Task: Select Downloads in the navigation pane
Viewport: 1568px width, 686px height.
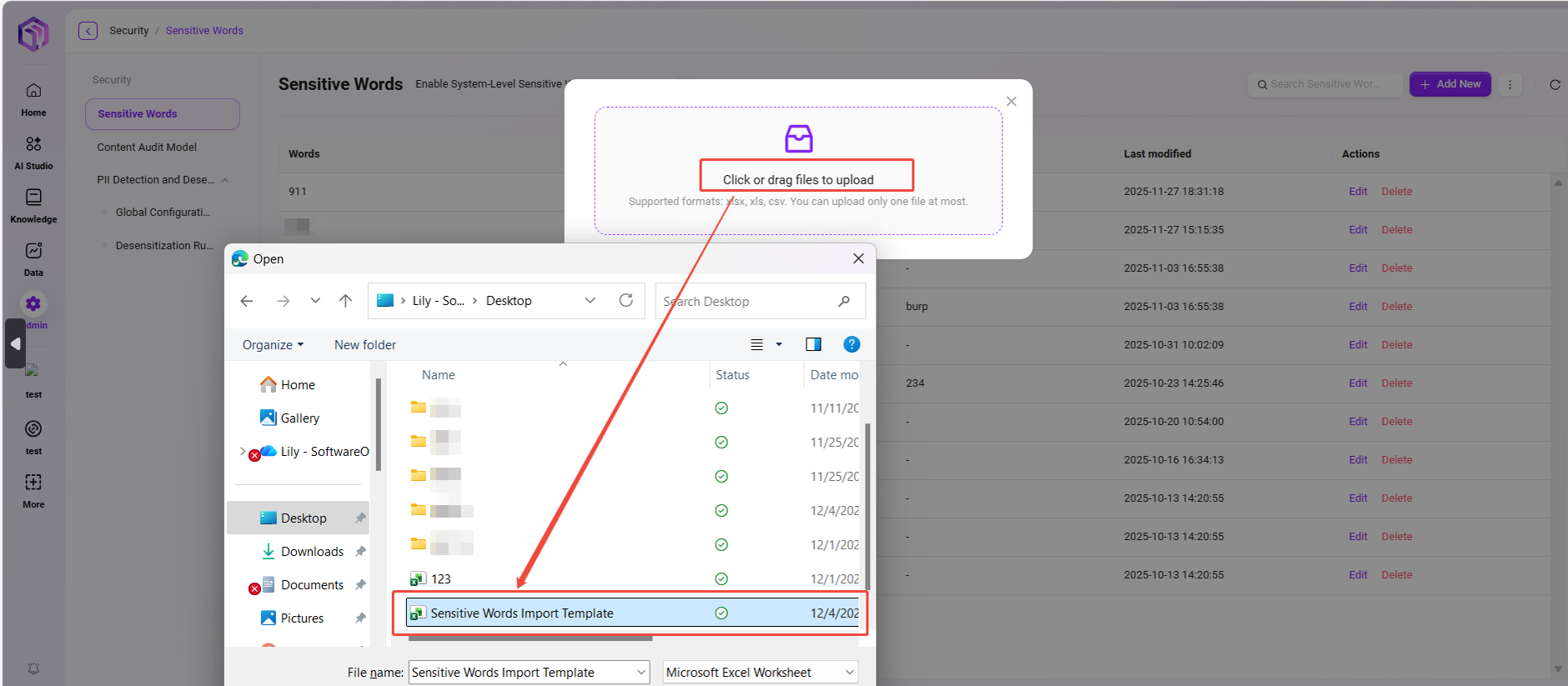Action: pyautogui.click(x=312, y=552)
